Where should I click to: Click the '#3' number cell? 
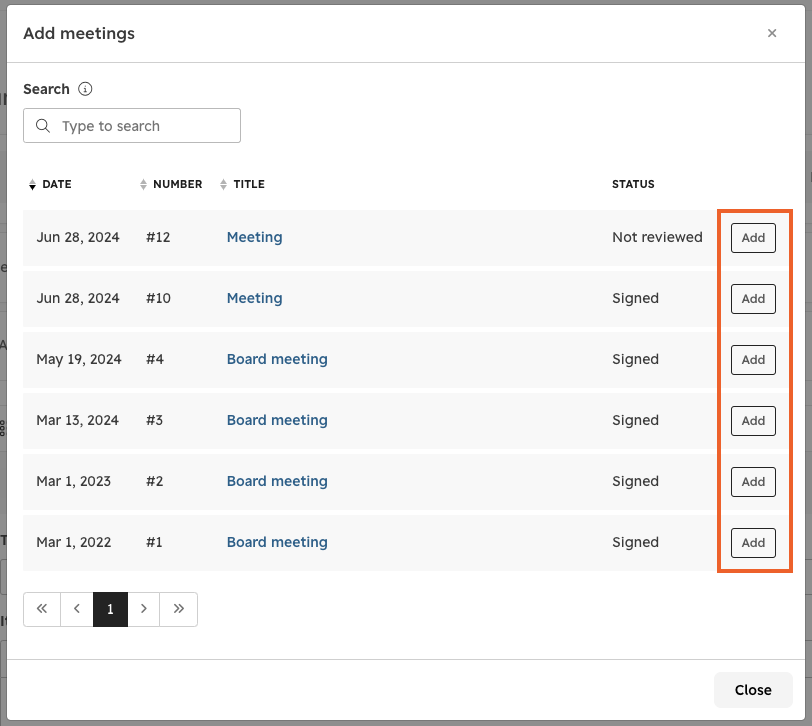pos(154,420)
